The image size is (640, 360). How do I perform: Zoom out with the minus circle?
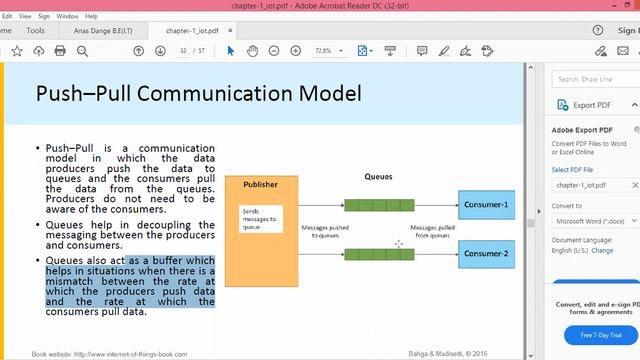coord(274,51)
